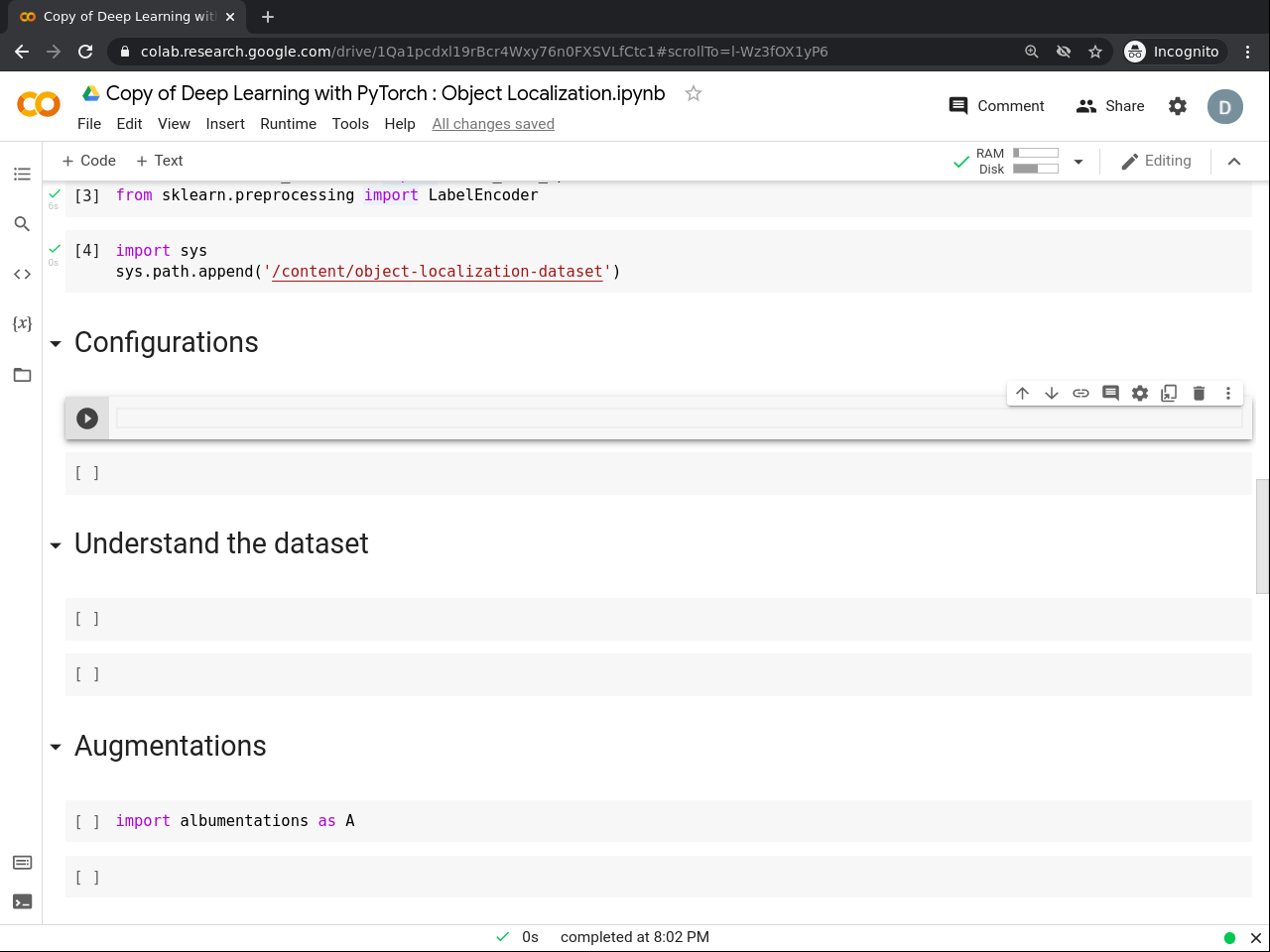
Task: Open the find and replace panel
Action: [22, 224]
